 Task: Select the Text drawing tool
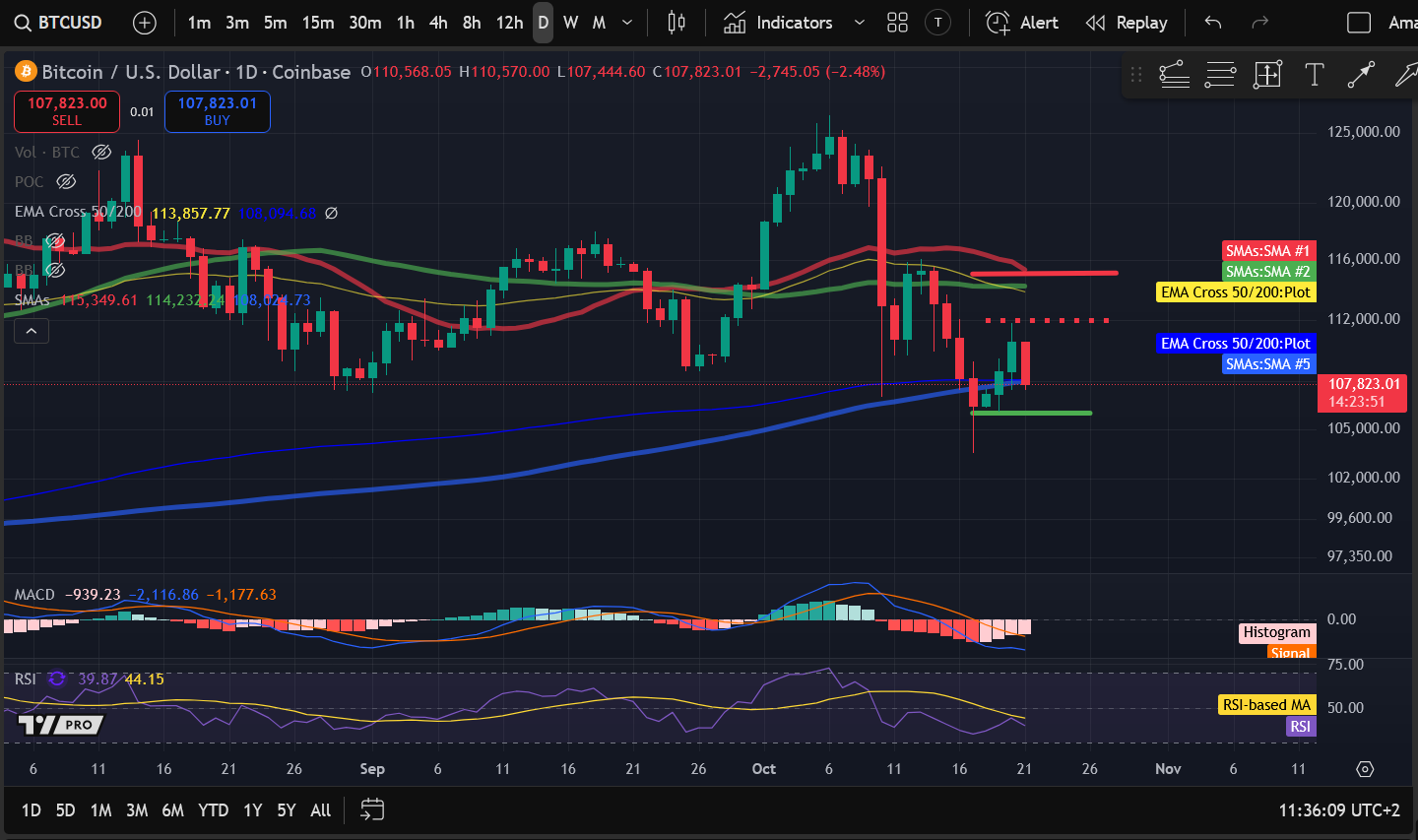tap(1314, 75)
